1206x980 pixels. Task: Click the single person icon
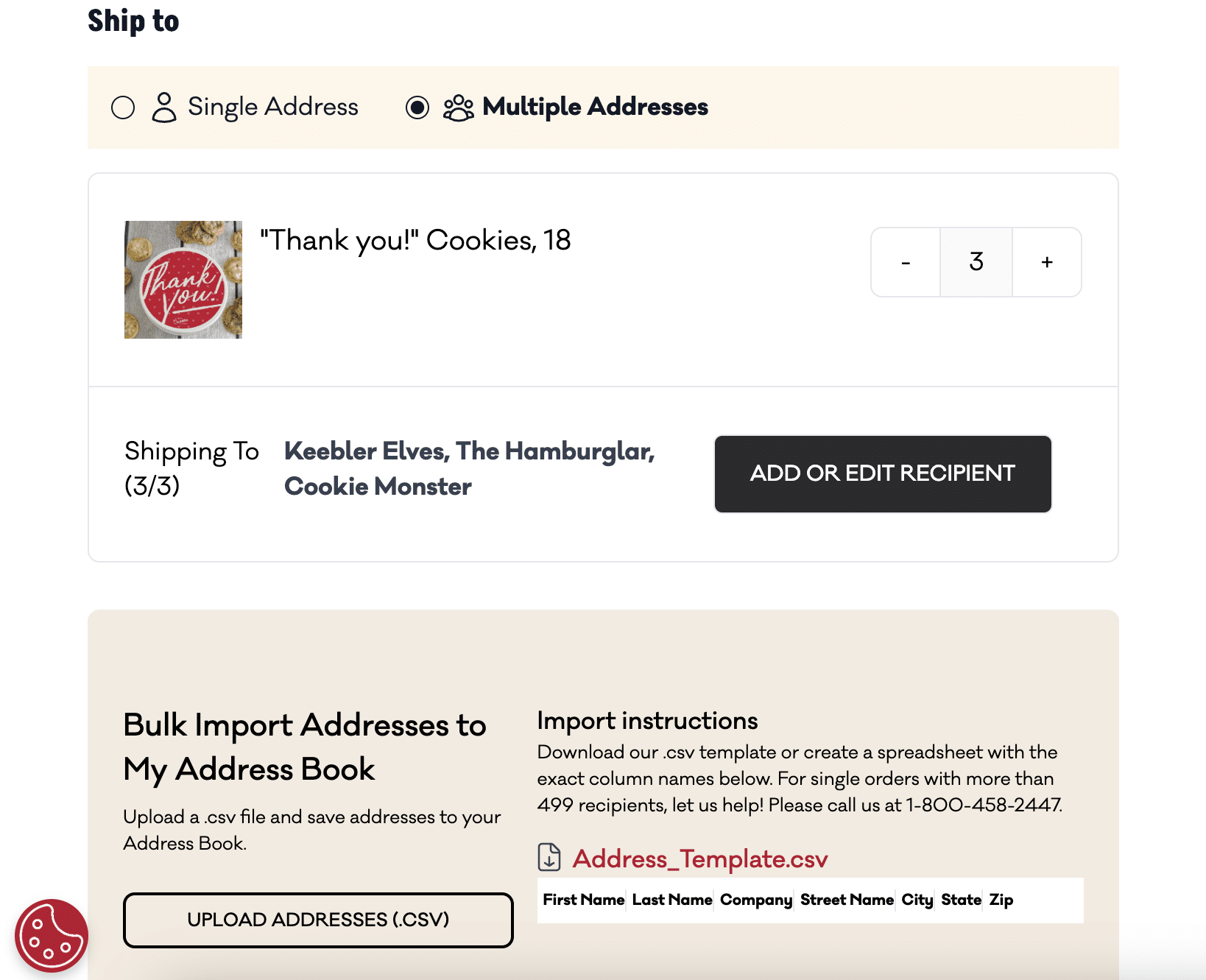click(163, 107)
